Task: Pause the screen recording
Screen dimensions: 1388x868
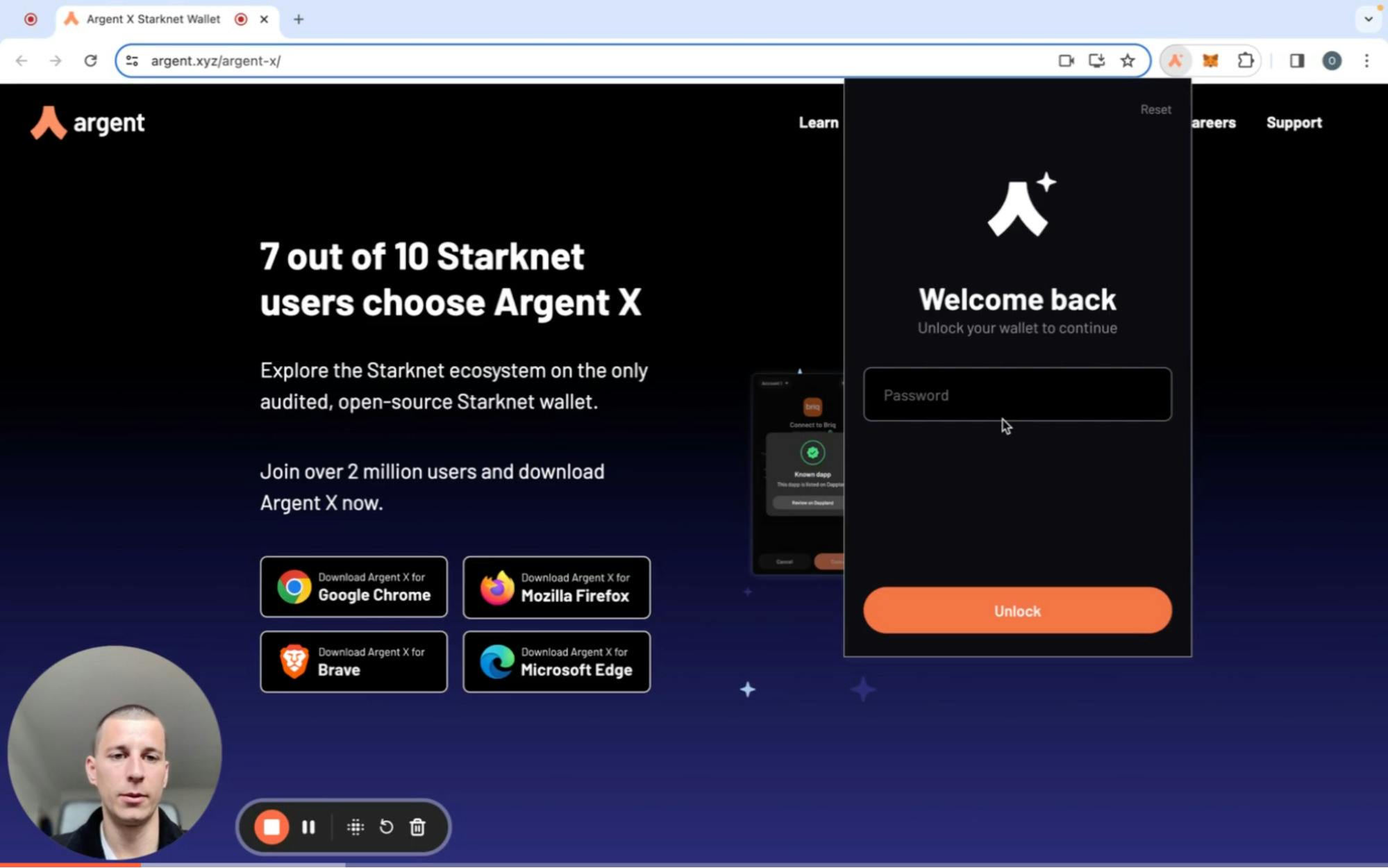Action: click(308, 826)
